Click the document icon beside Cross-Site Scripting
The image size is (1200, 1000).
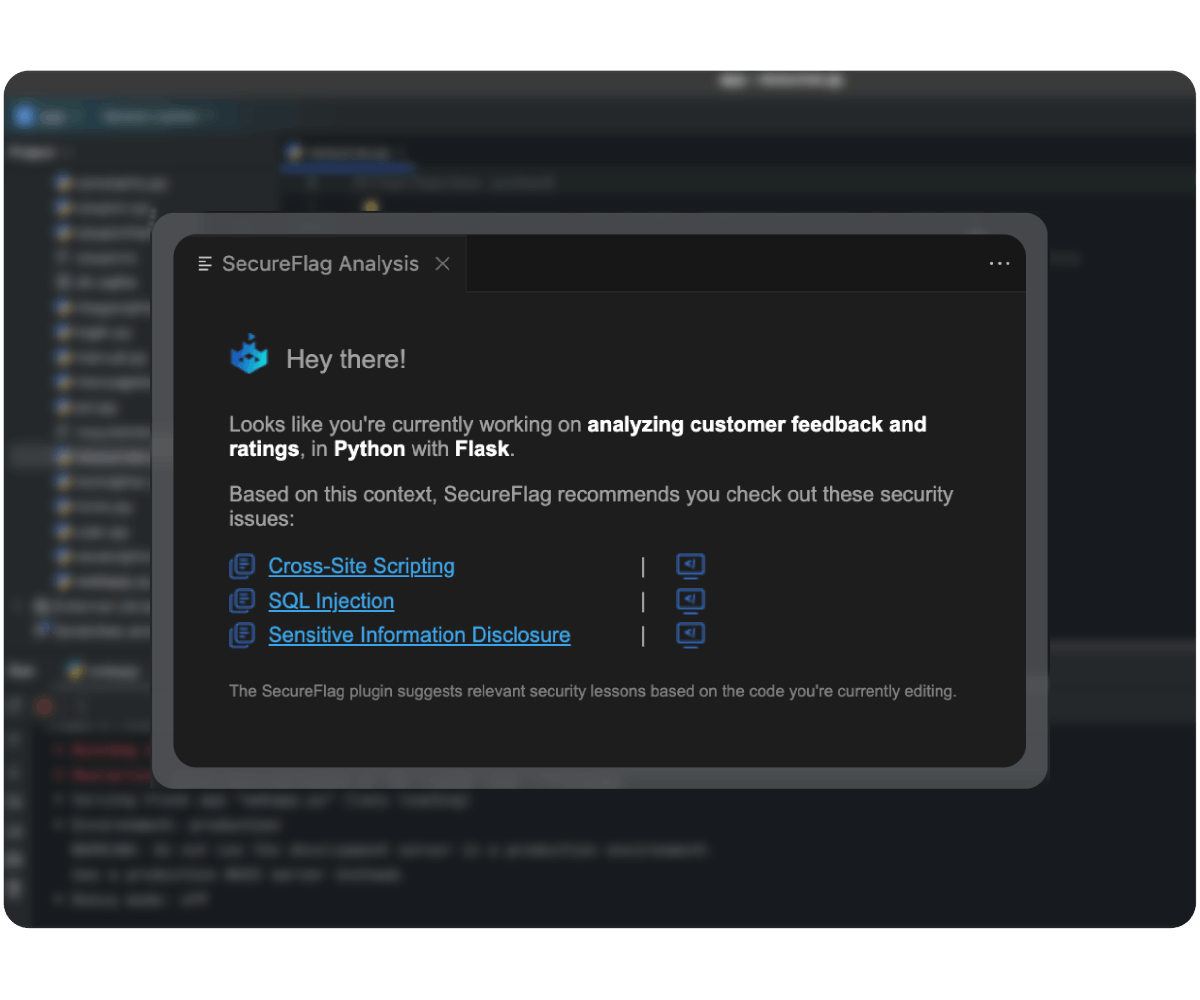coord(242,566)
